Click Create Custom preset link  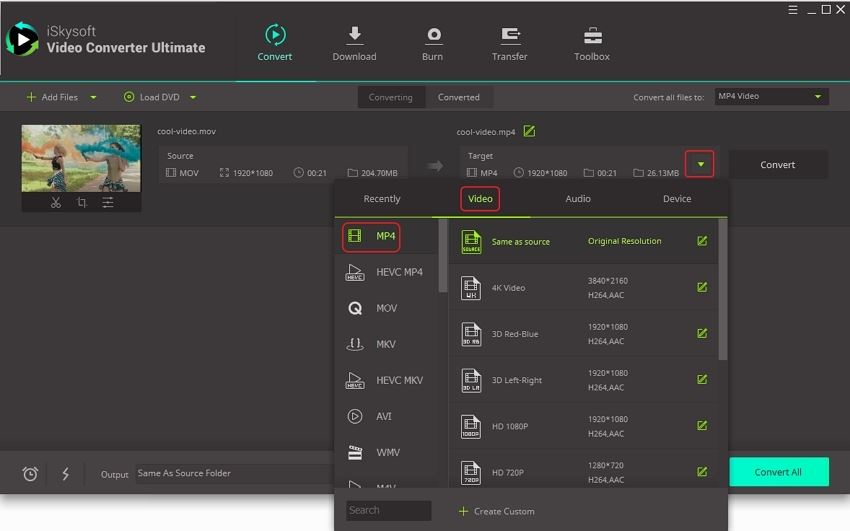pos(497,511)
